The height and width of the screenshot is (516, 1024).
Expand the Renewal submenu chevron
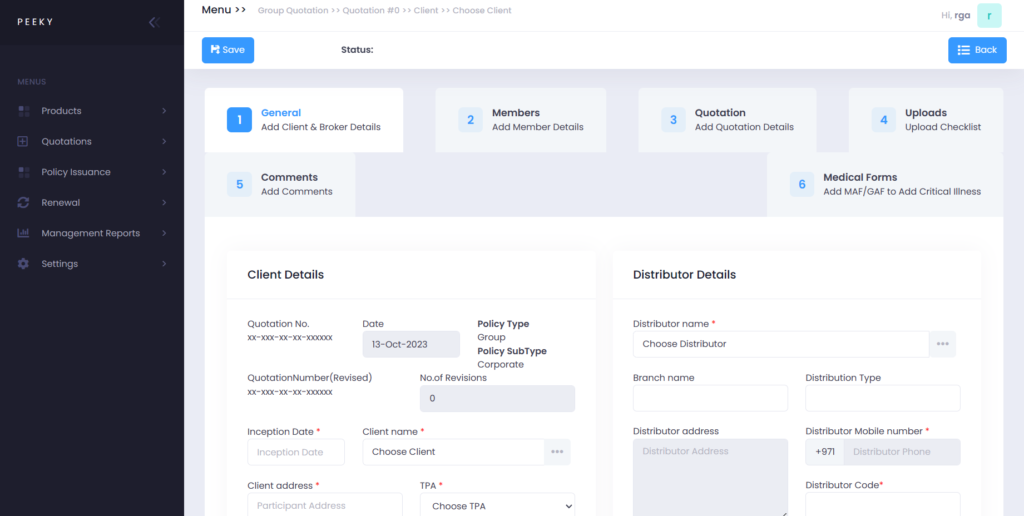click(x=164, y=203)
